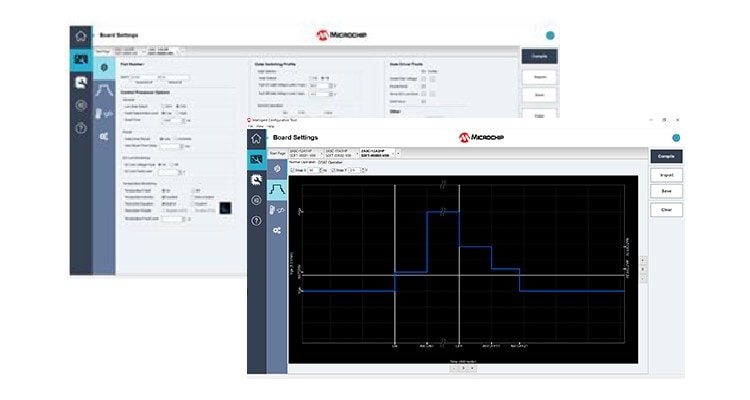Screen dimensions: 750x400
Task: Click the teal status circle in back window header
Action: tap(550, 35)
